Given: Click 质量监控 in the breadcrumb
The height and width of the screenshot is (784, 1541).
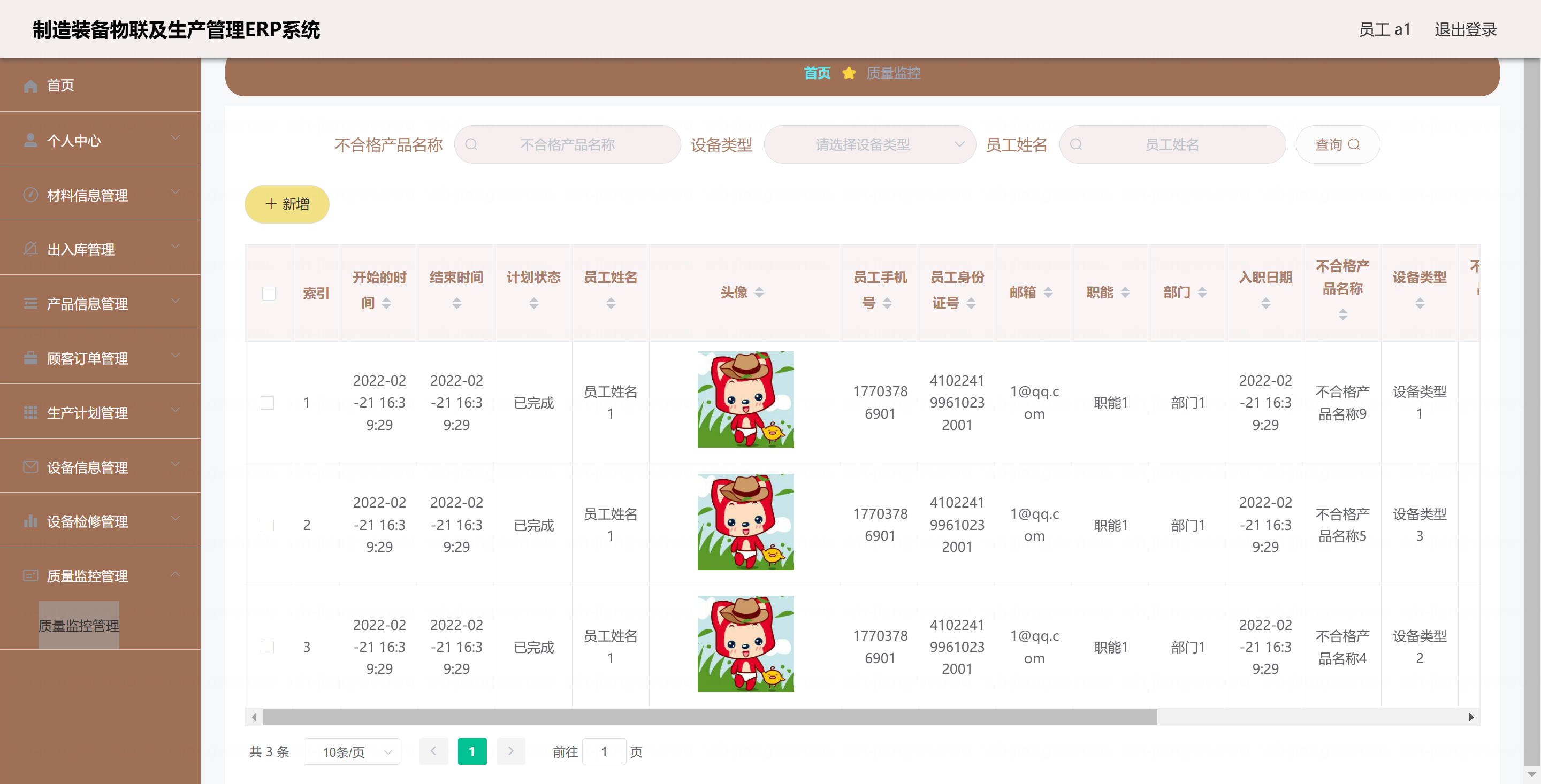Looking at the screenshot, I should [x=893, y=73].
